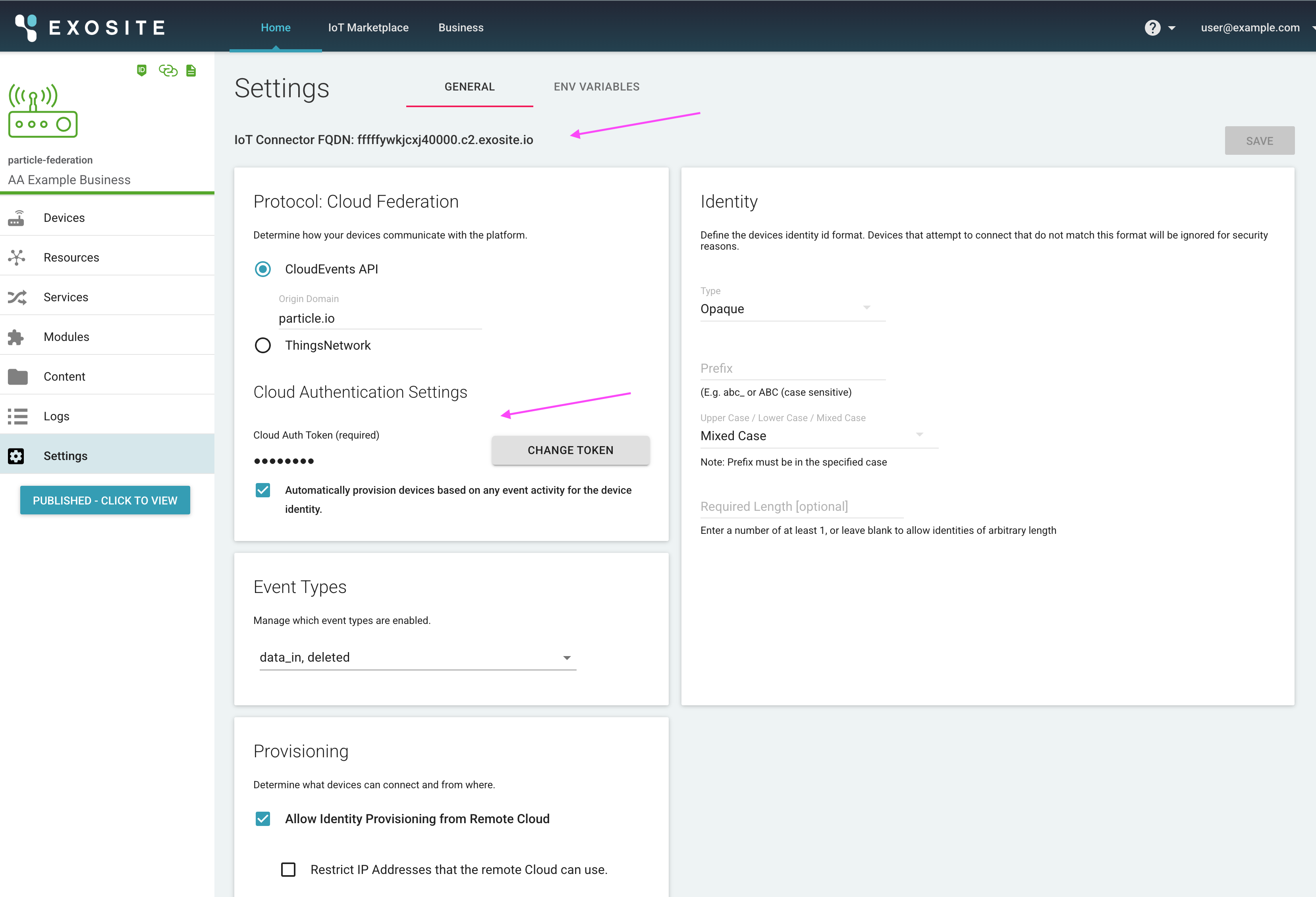
Task: Open the IoT Marketplace menu item
Action: (x=368, y=27)
